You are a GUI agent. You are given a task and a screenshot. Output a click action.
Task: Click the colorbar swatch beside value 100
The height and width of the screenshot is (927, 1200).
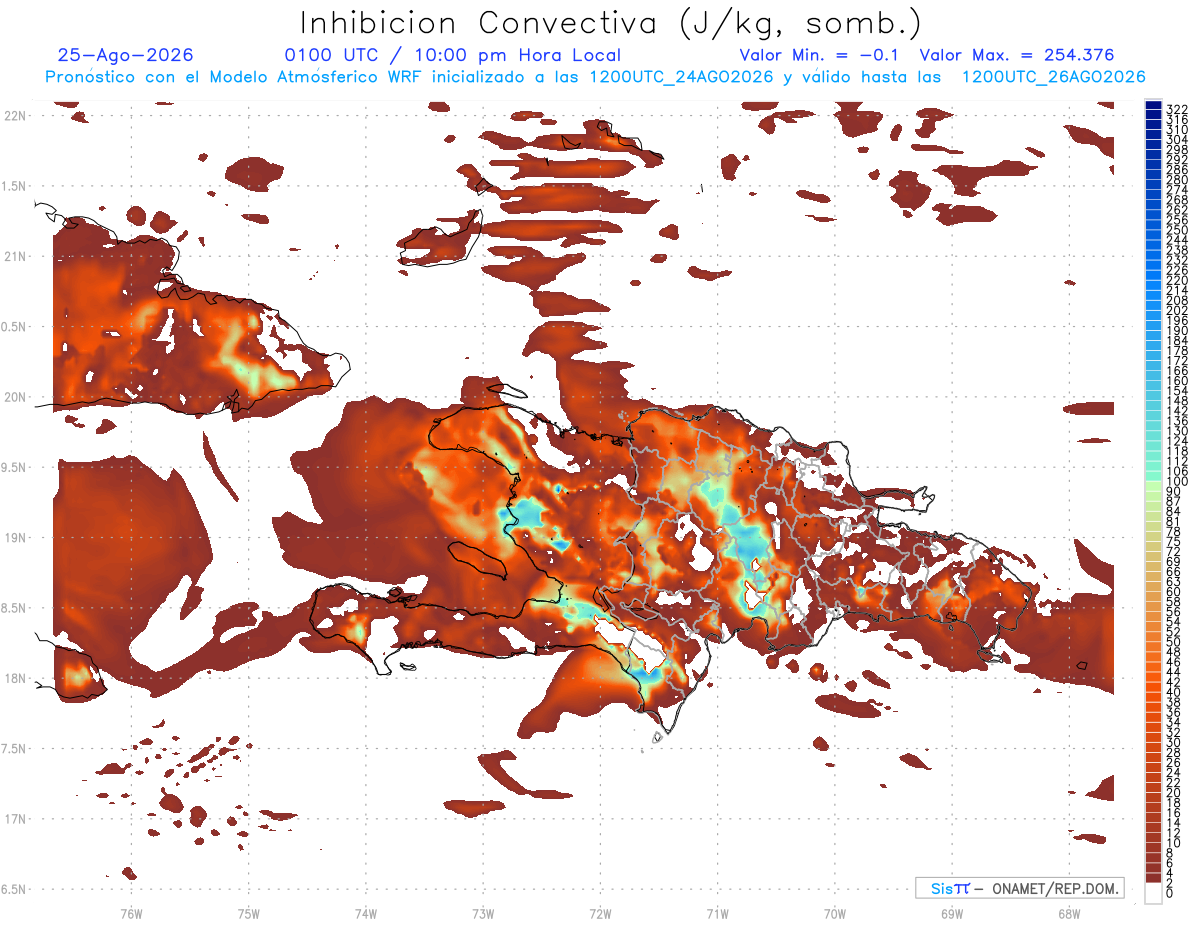point(1153,477)
